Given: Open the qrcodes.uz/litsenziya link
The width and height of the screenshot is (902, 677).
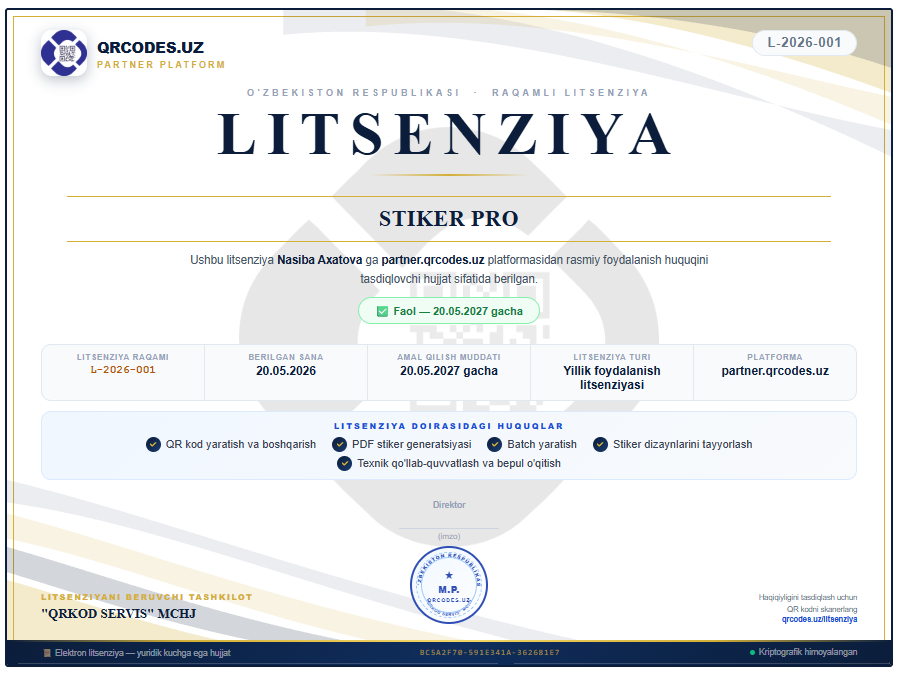Looking at the screenshot, I should pyautogui.click(x=819, y=619).
